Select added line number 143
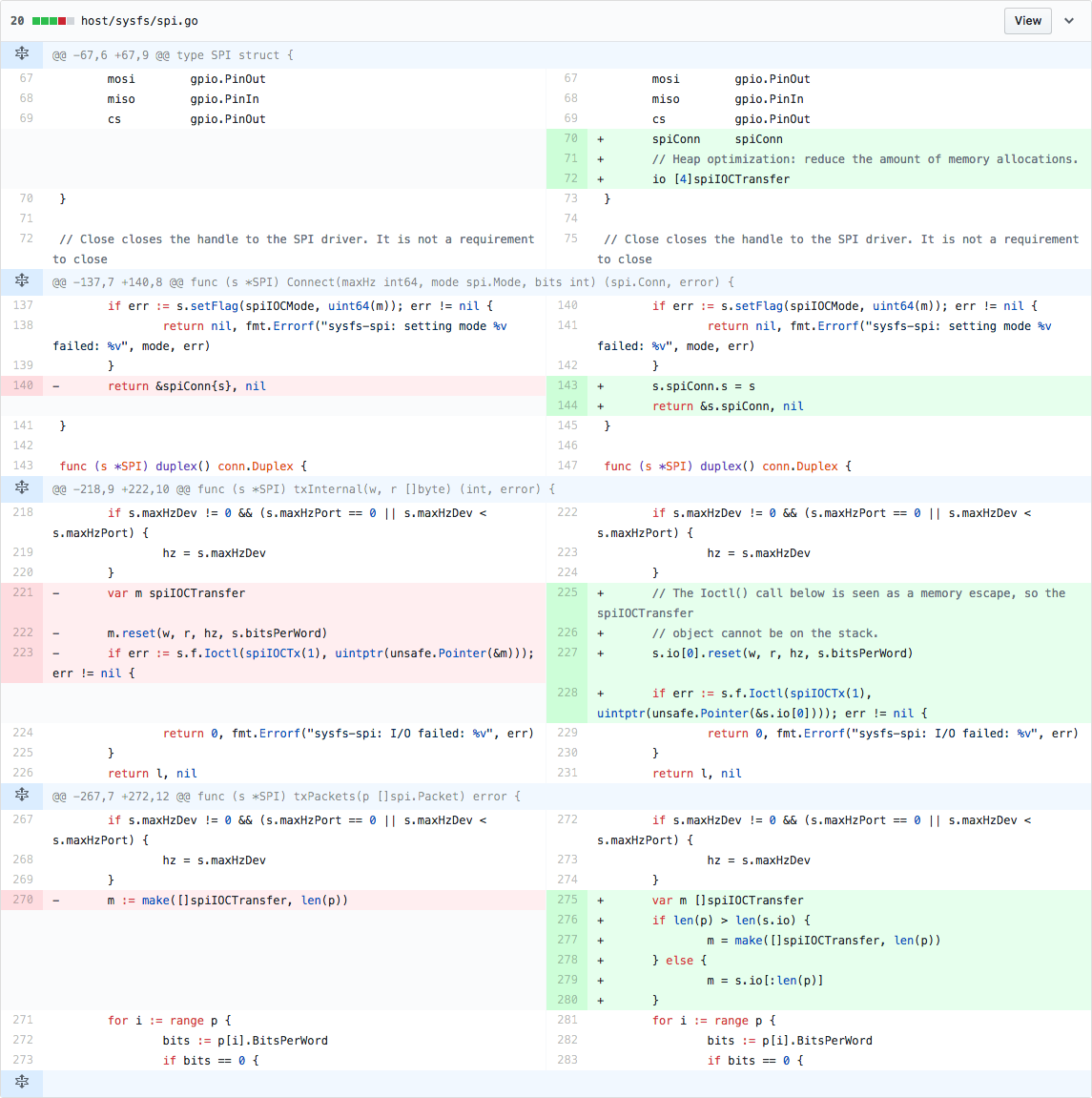Image resolution: width=1092 pixels, height=1098 pixels. [x=567, y=385]
